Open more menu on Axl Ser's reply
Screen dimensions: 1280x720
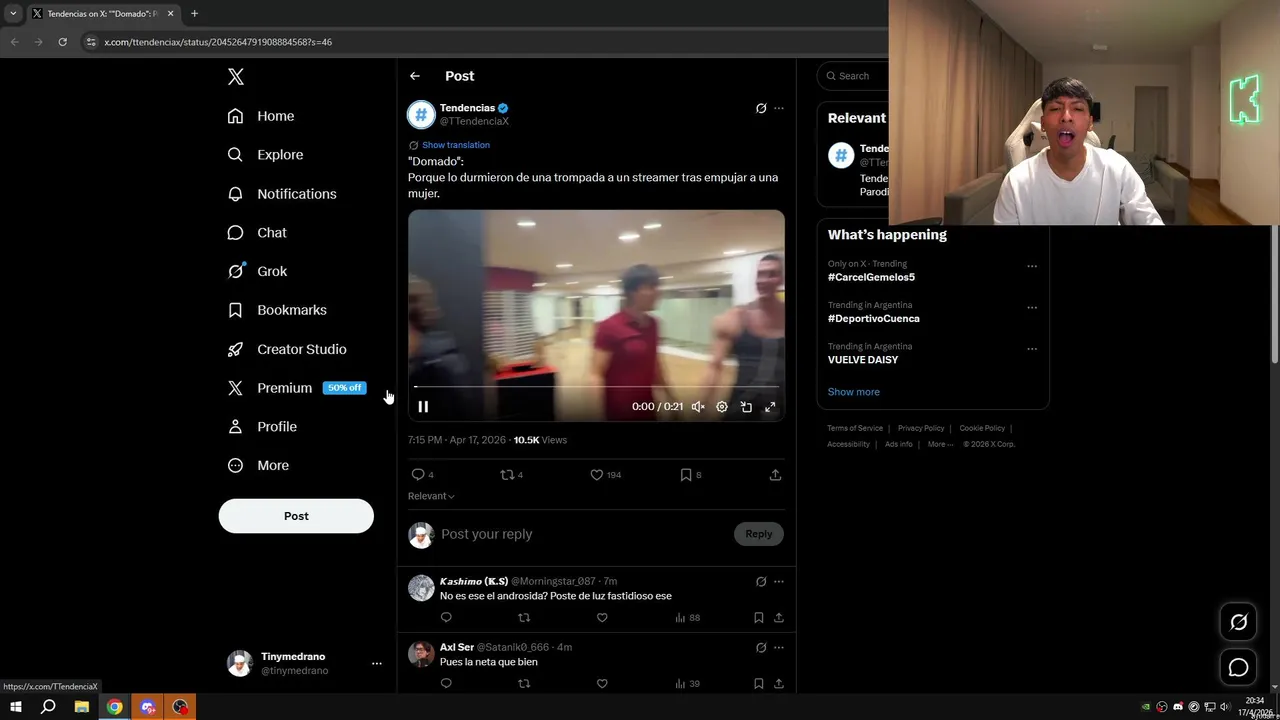(x=779, y=647)
